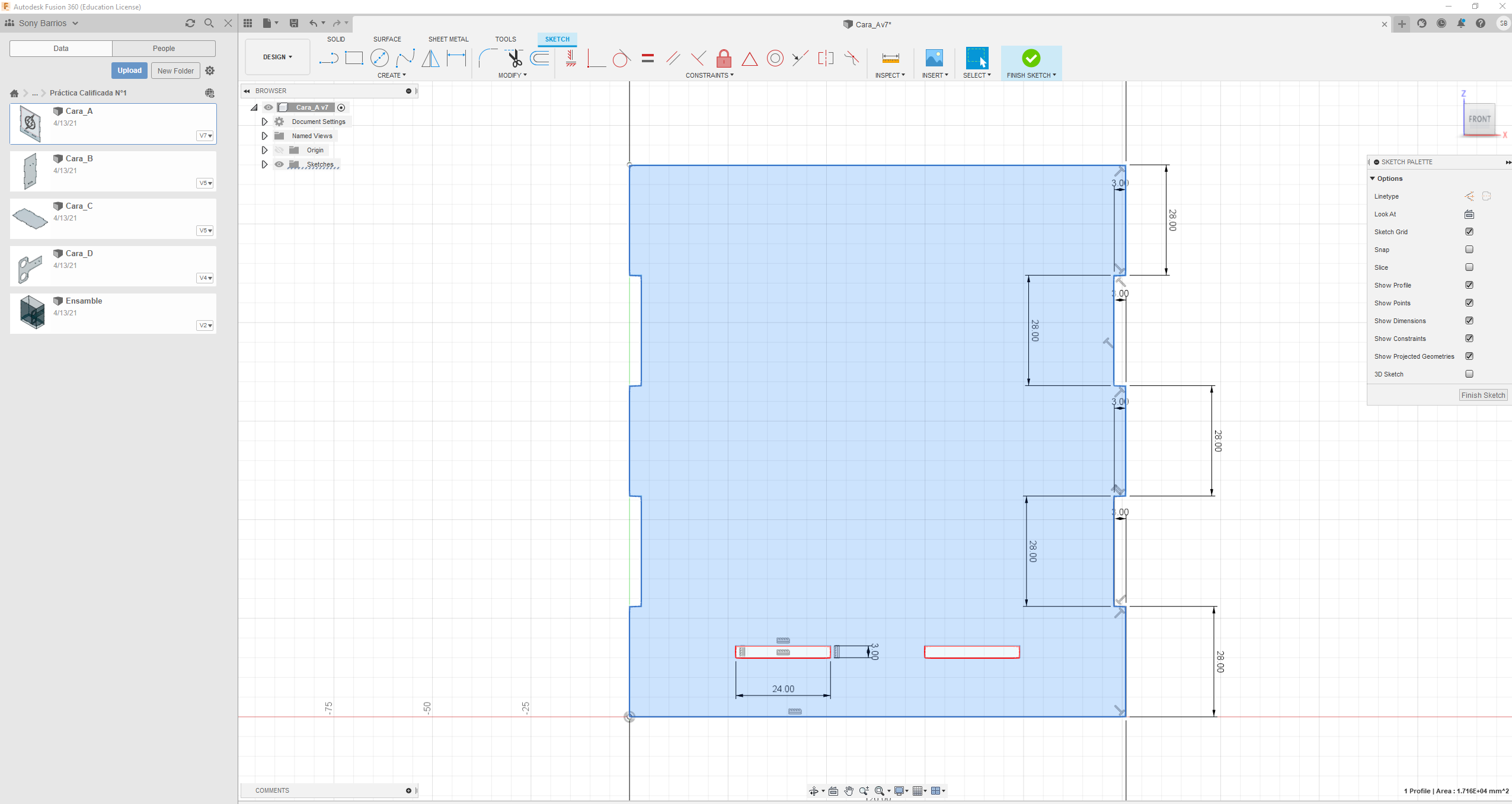
Task: Select the Data tab in data panel
Action: (61, 49)
